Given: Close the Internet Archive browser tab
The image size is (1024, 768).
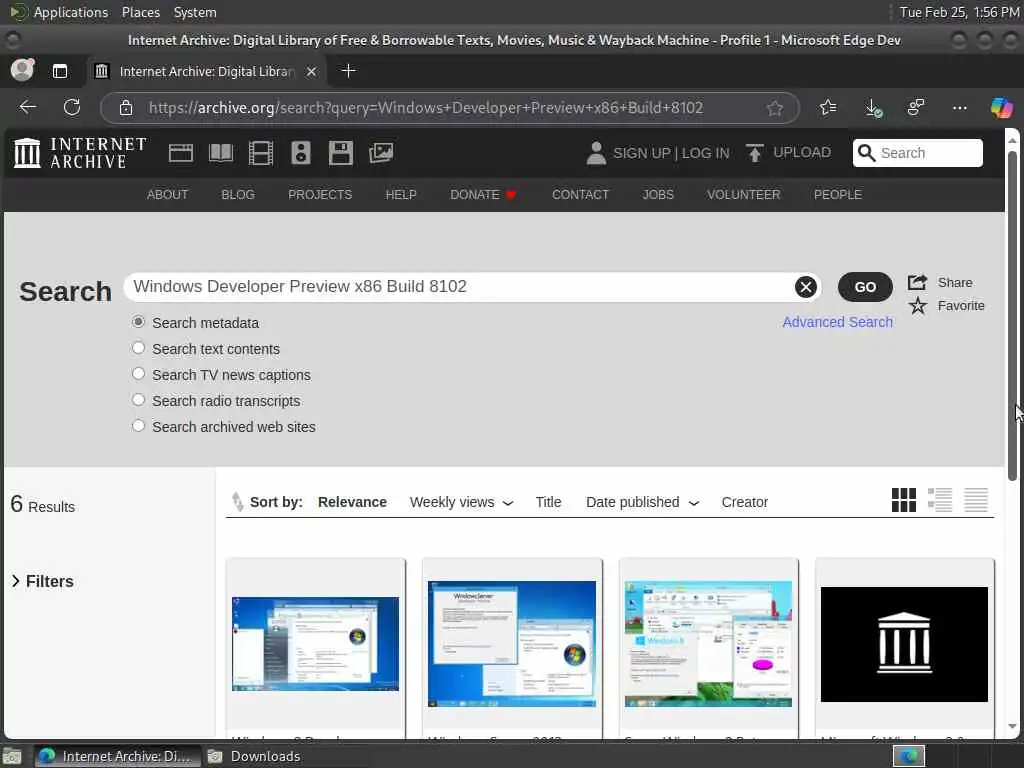Looking at the screenshot, I should 312,71.
